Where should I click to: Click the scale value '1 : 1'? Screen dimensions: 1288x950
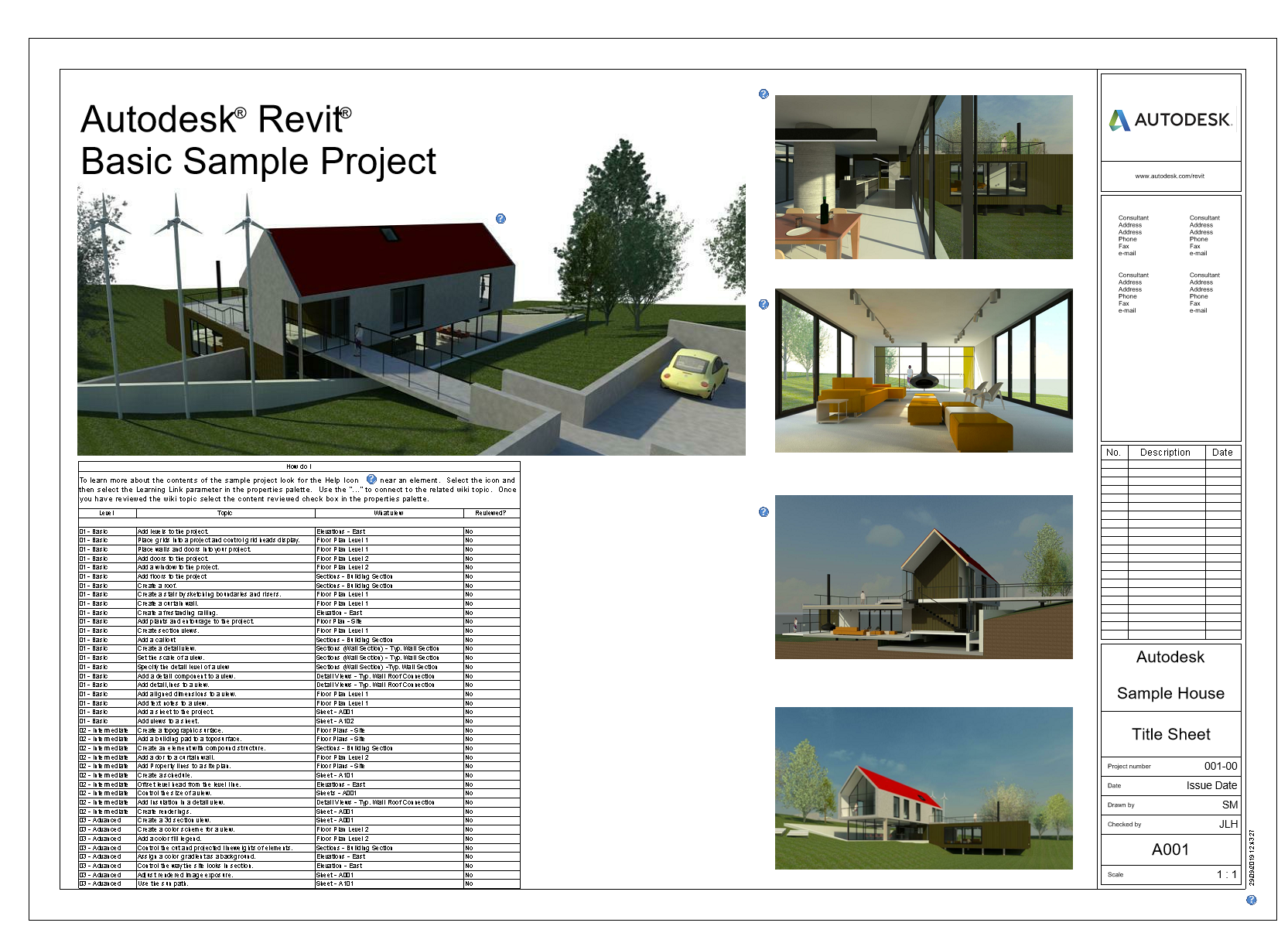1227,874
